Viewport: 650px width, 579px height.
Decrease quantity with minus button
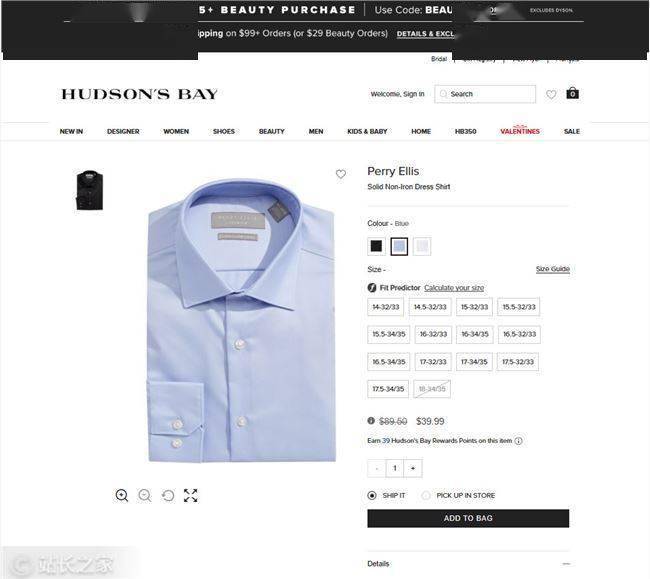click(376, 468)
